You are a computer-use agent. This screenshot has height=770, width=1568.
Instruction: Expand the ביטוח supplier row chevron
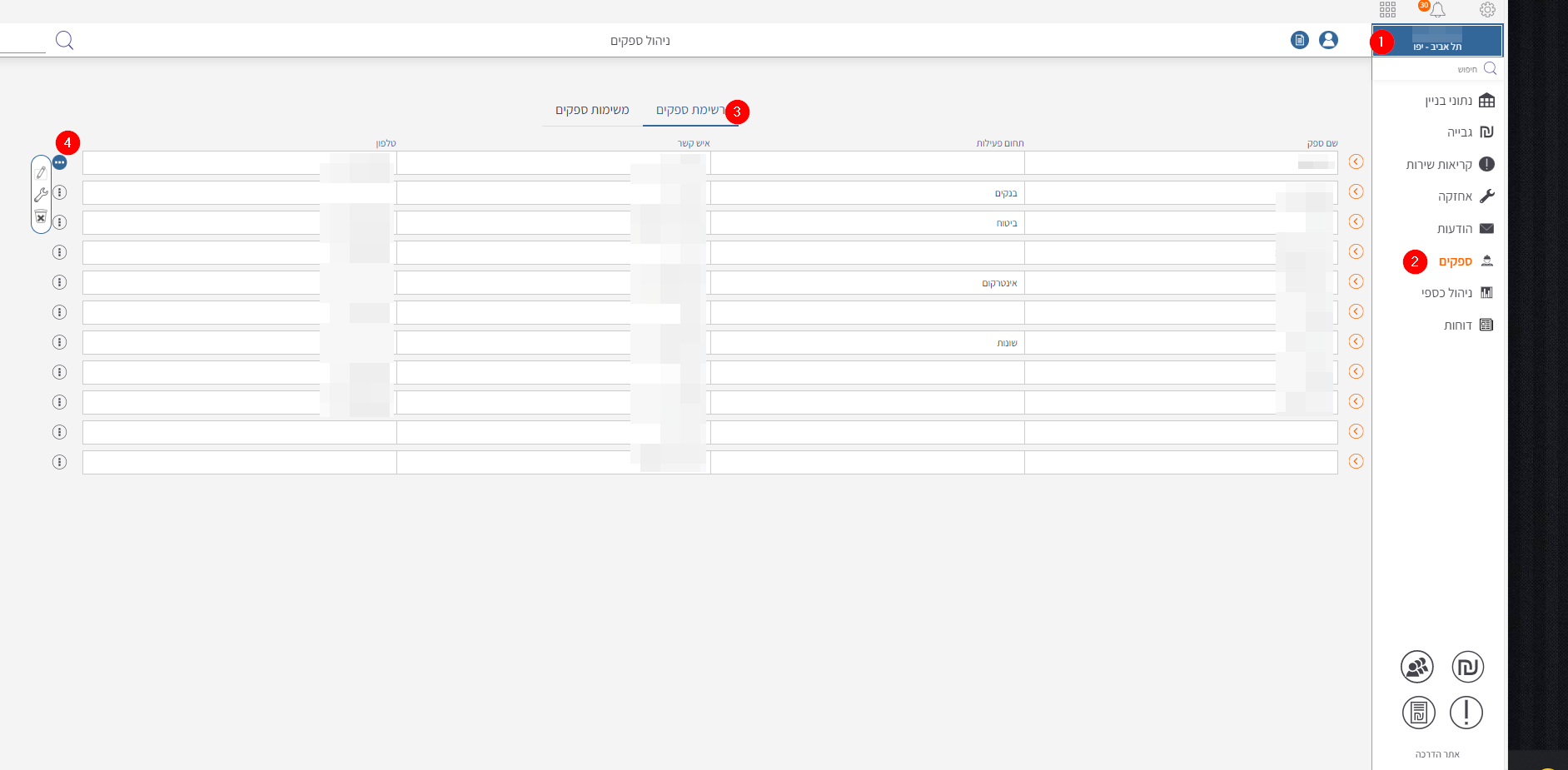[1356, 222]
